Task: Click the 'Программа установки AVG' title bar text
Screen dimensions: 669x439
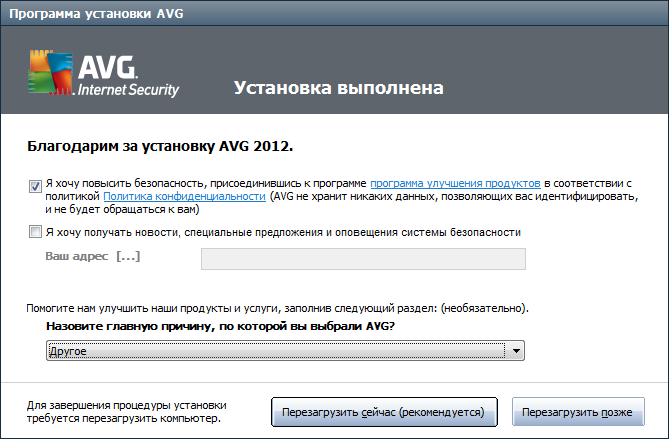Action: (96, 14)
